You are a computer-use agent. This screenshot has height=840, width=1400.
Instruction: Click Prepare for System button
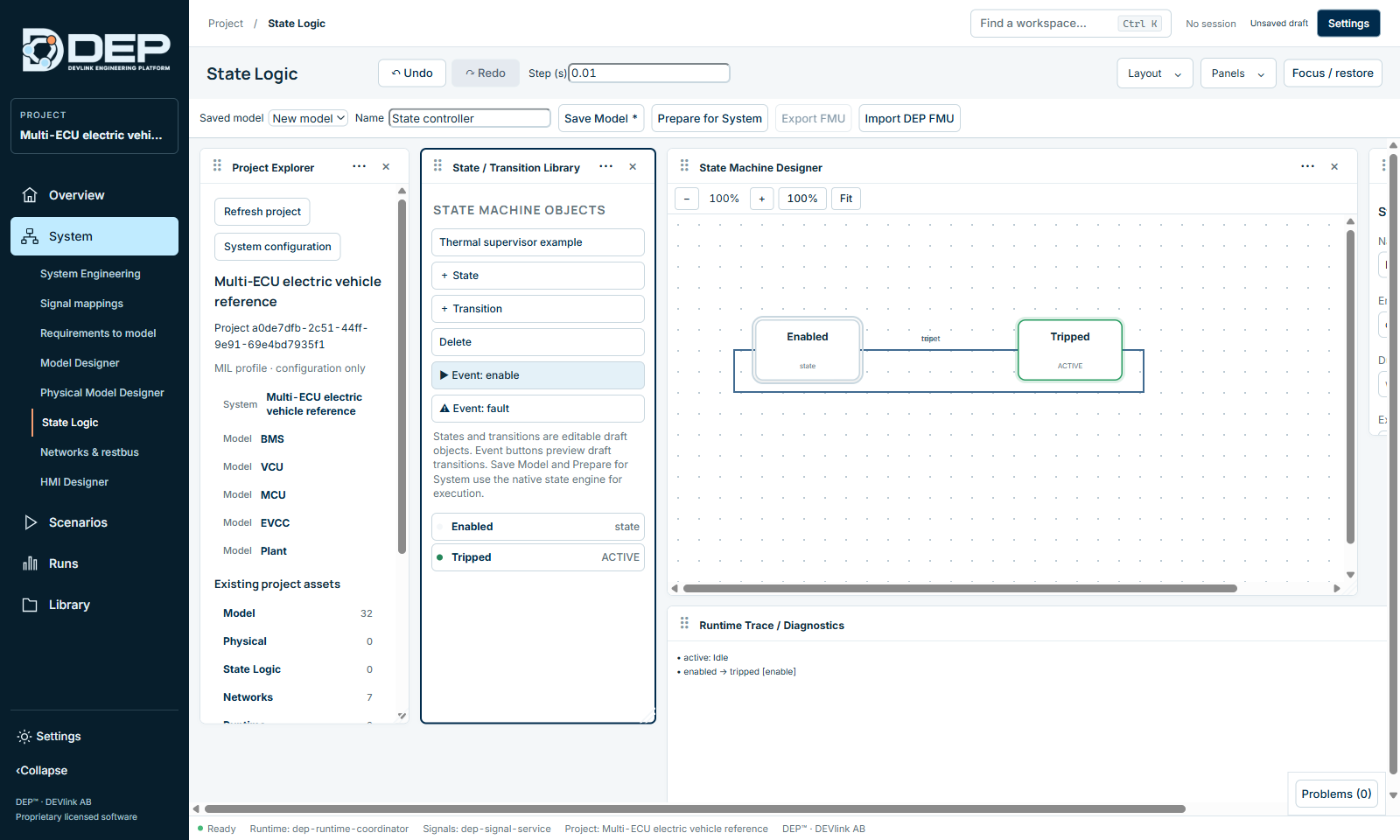(x=710, y=118)
